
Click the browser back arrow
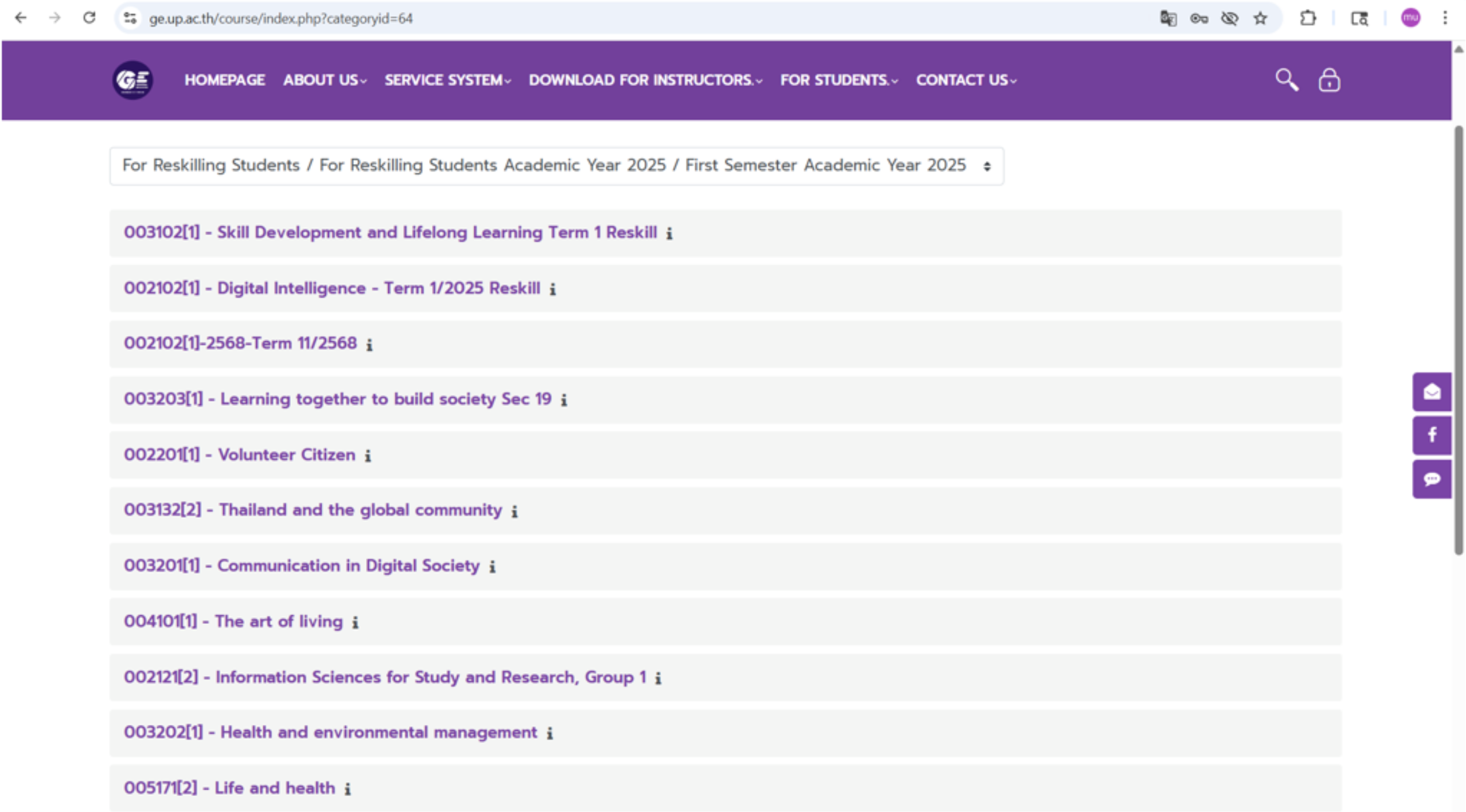click(21, 18)
